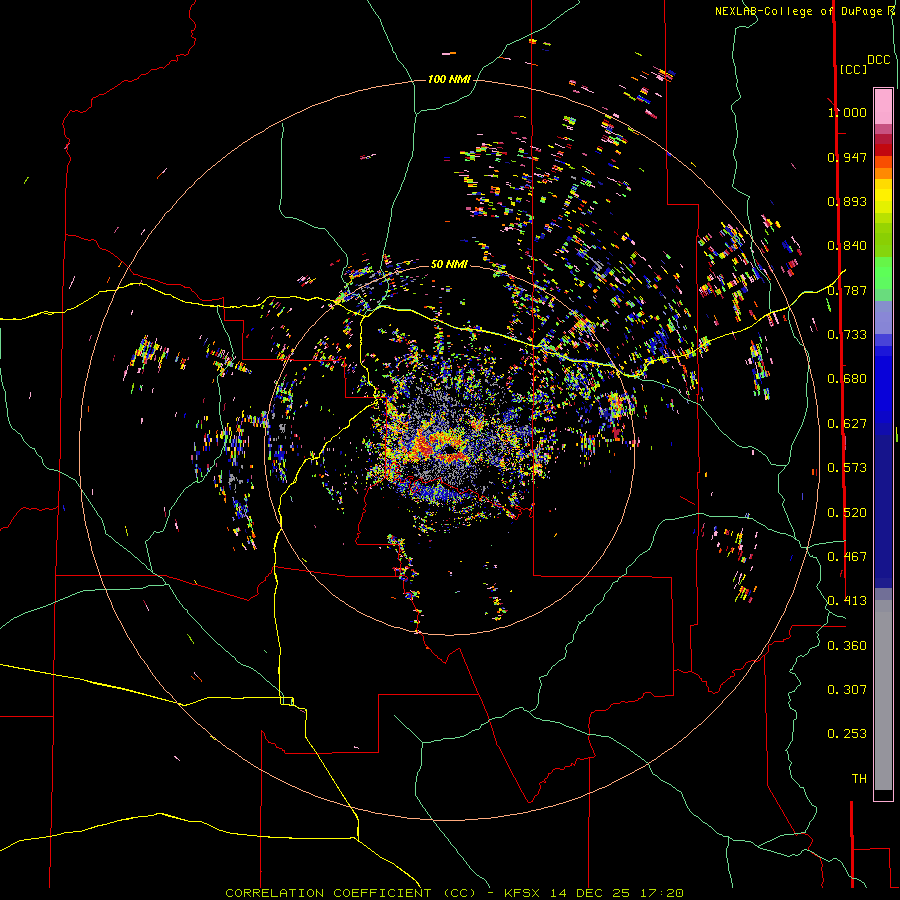The image size is (900, 900).
Task: Click the DCC label above the color scale
Action: pos(878,60)
